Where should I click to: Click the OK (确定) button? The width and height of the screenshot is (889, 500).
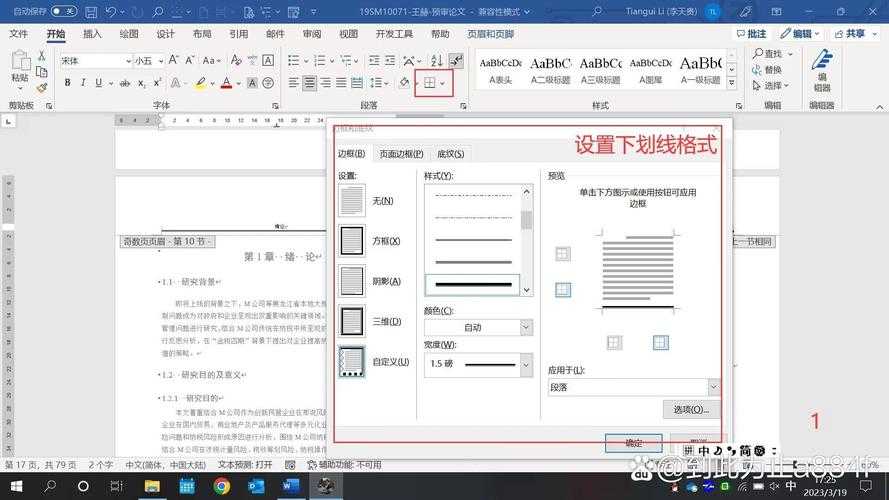[633, 443]
